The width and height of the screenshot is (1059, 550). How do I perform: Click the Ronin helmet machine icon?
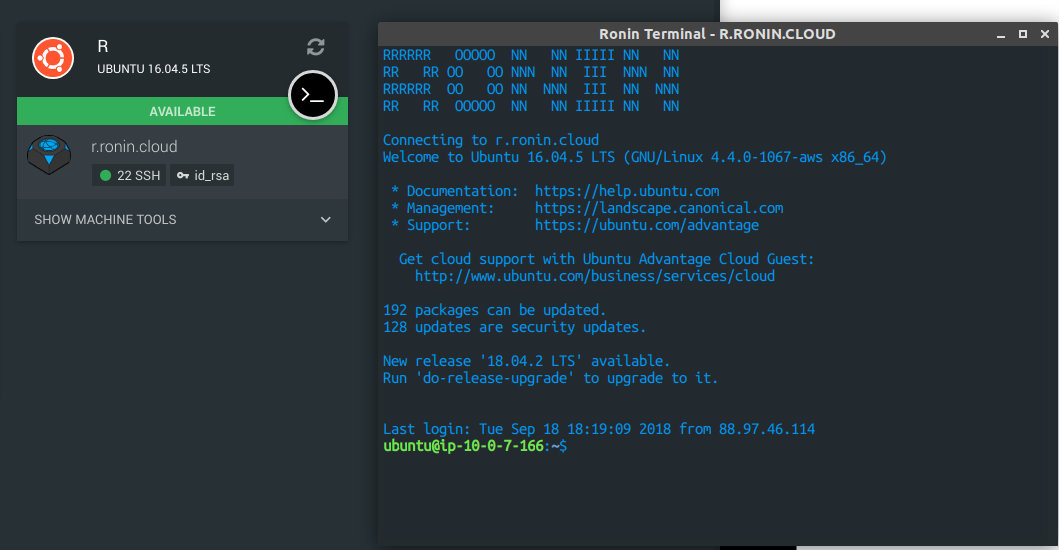(x=49, y=155)
